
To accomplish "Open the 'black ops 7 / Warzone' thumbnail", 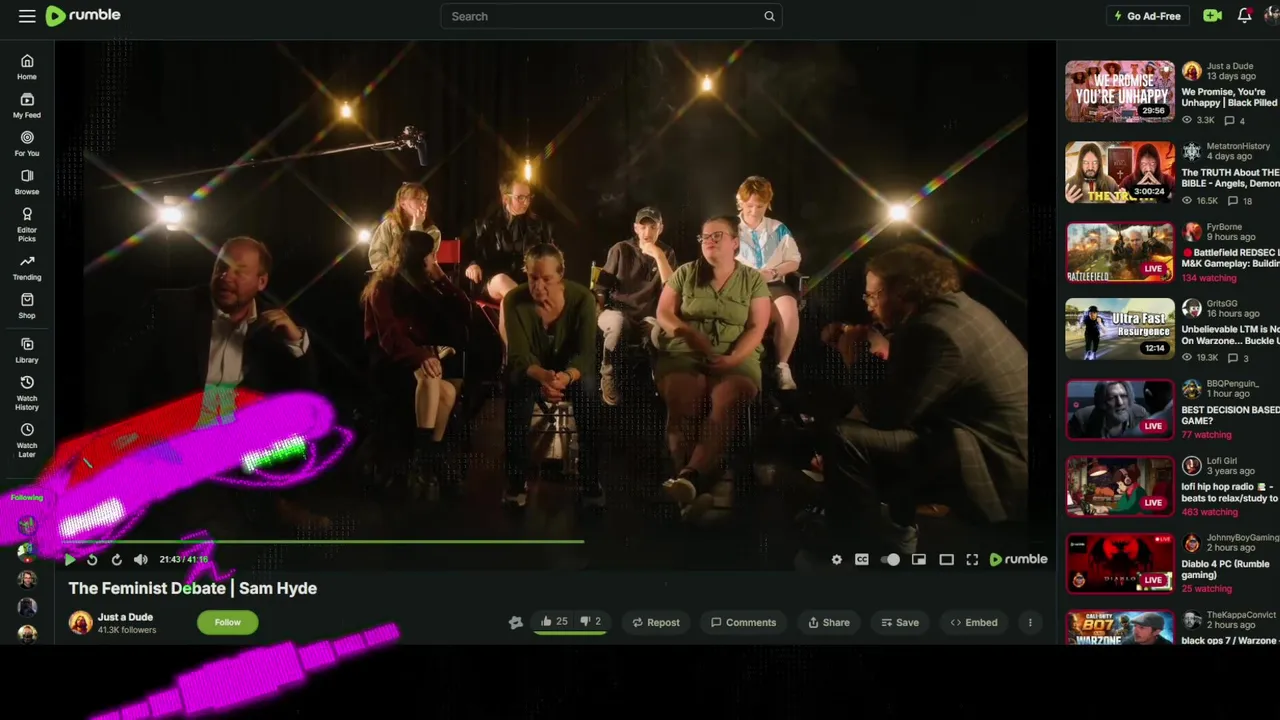I will [1120, 628].
